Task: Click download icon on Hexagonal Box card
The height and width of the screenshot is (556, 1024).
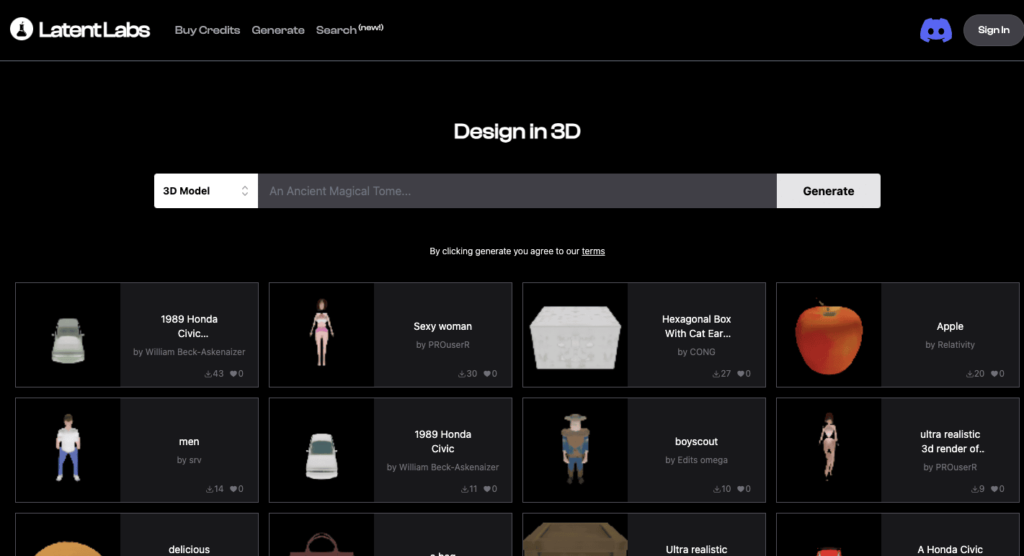Action: click(716, 374)
